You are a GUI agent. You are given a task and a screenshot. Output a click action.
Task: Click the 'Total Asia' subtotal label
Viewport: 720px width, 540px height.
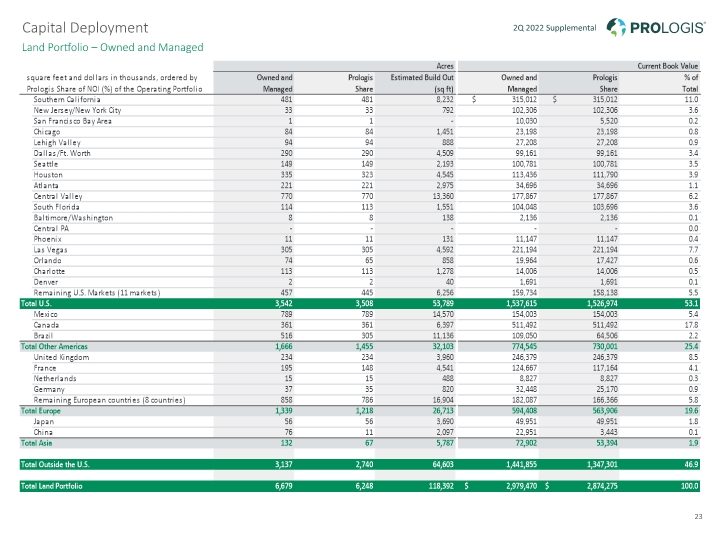click(x=36, y=443)
